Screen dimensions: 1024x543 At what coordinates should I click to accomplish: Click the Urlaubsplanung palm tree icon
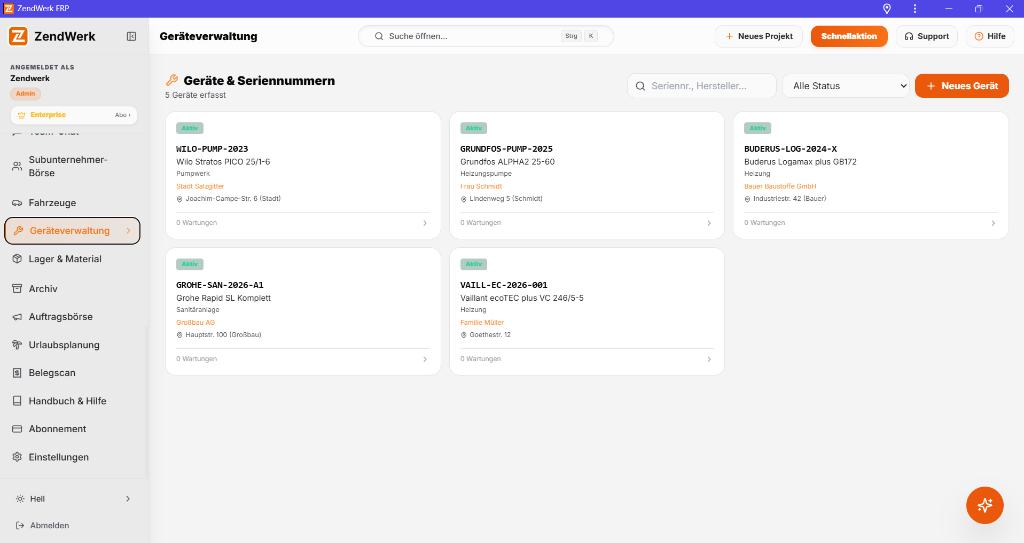coord(17,345)
